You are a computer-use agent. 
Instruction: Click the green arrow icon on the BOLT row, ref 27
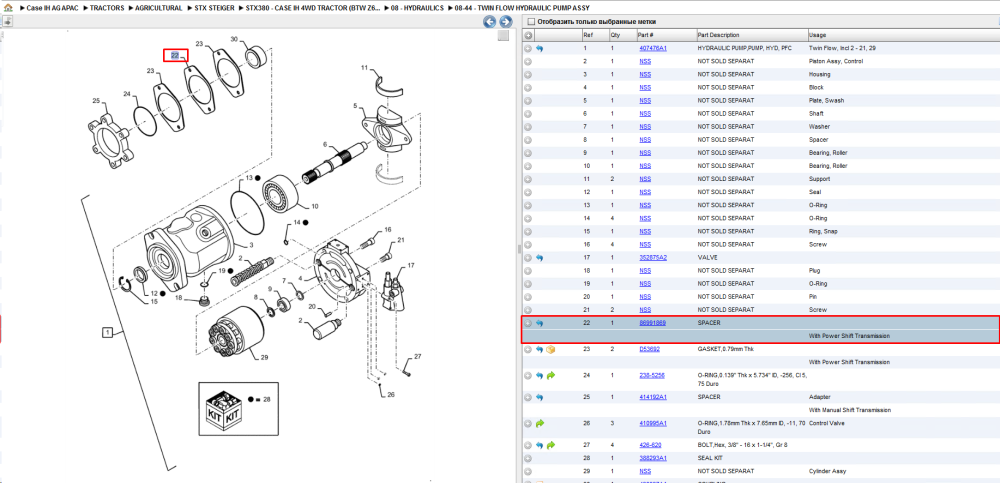tap(550, 445)
